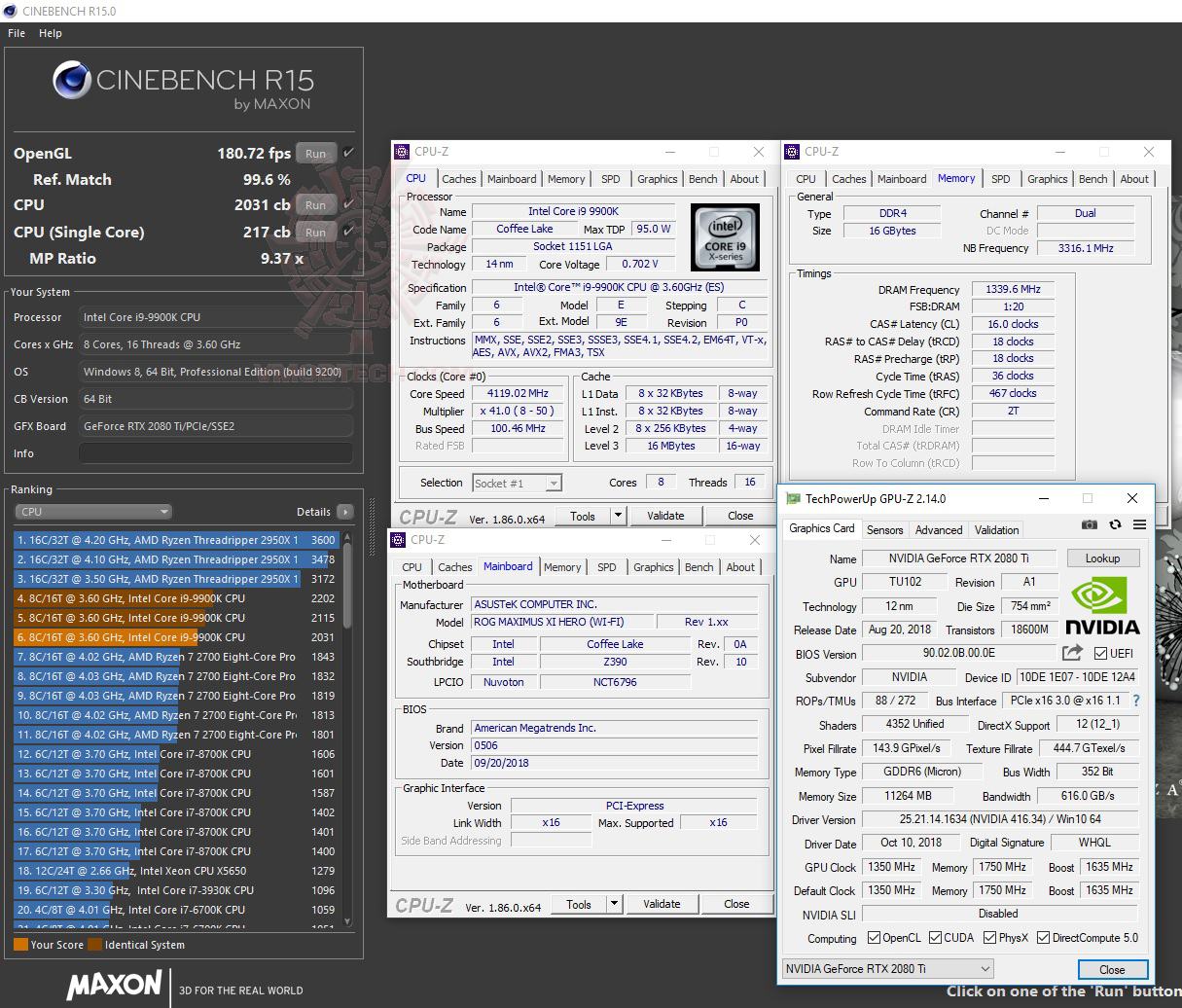The height and width of the screenshot is (1008, 1182).
Task: Click Validate in CPU-Z Mainboard window
Action: (662, 904)
